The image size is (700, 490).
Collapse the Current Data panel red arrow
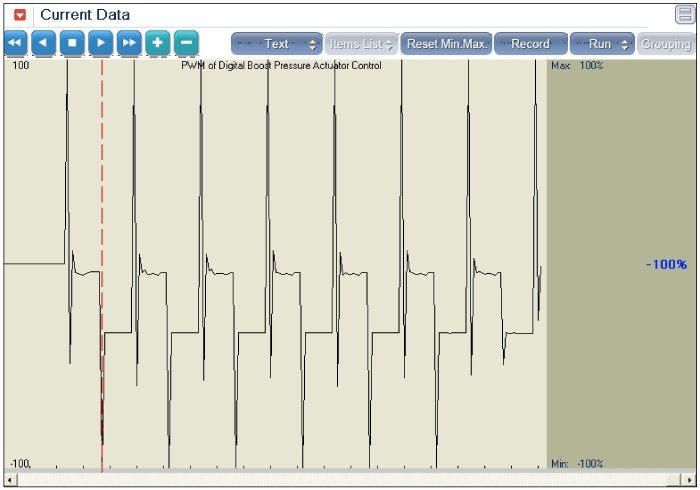[20, 15]
